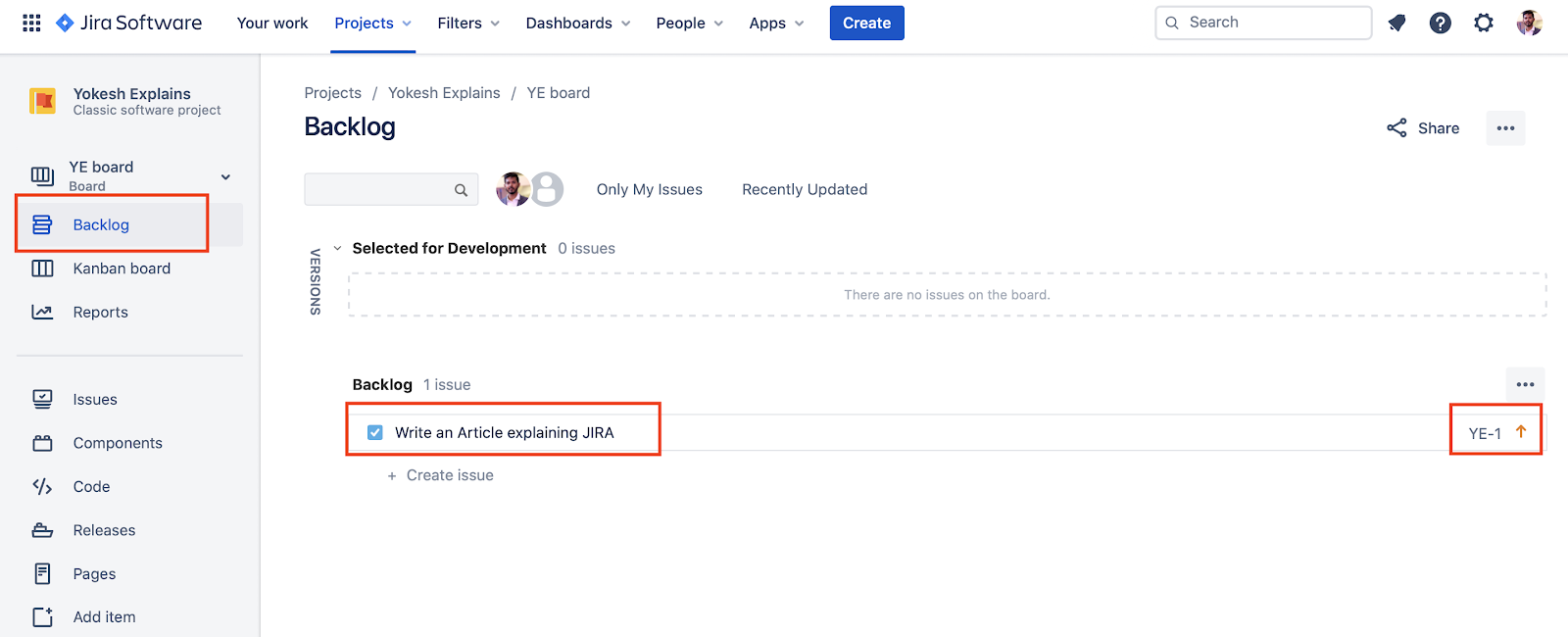Select the Write an Article explaining JIRA issue
The image size is (1568, 637).
(504, 432)
